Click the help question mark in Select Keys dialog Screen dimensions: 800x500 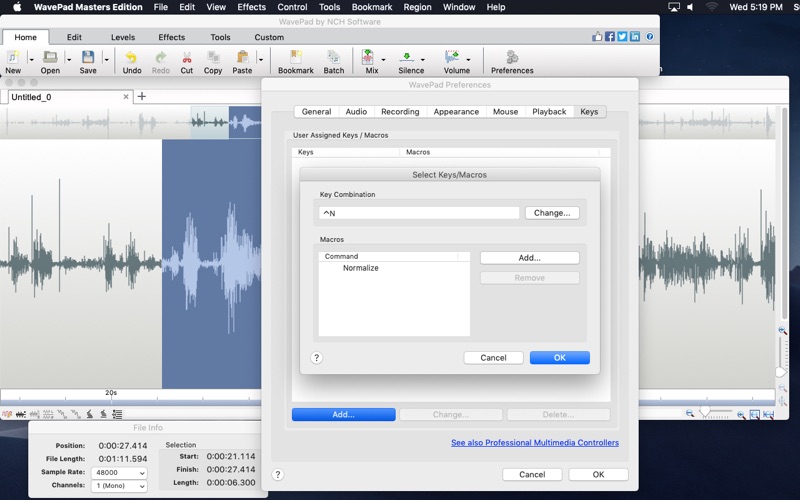317,357
